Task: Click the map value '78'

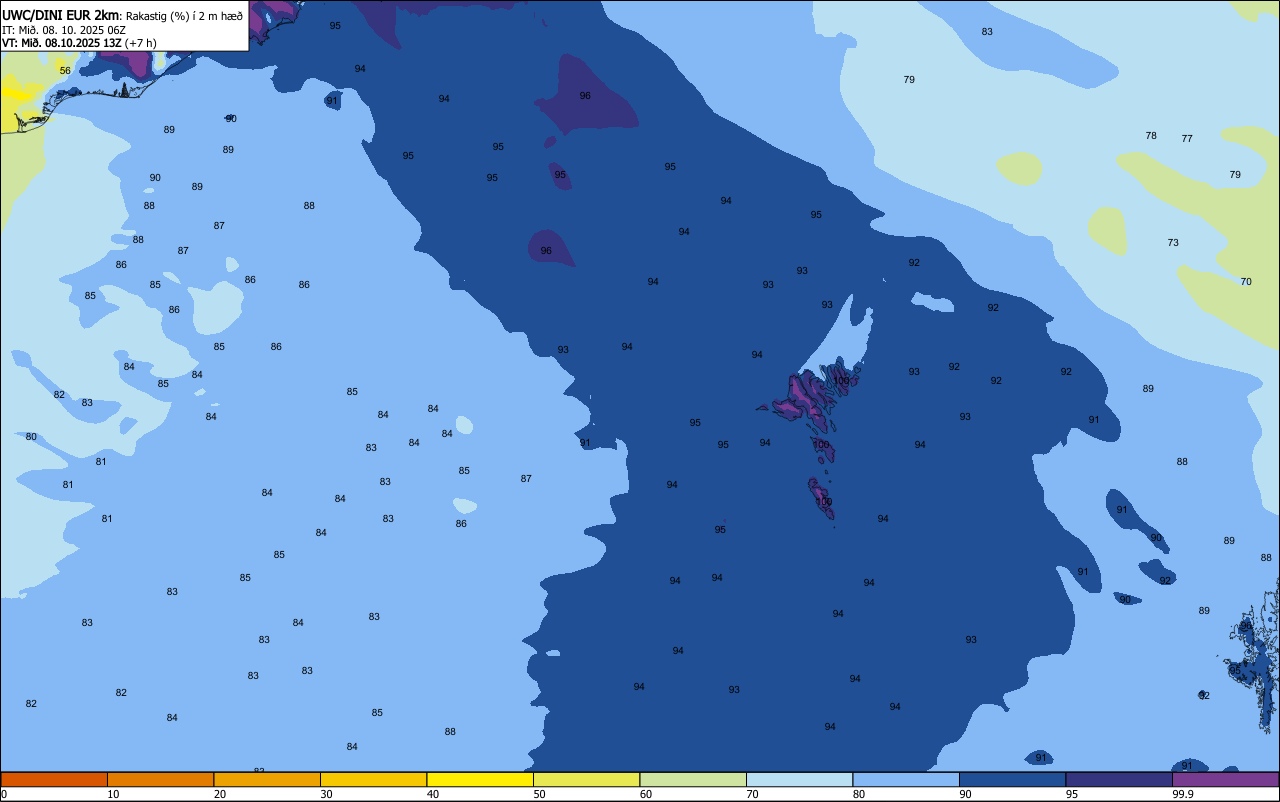Action: point(1151,136)
